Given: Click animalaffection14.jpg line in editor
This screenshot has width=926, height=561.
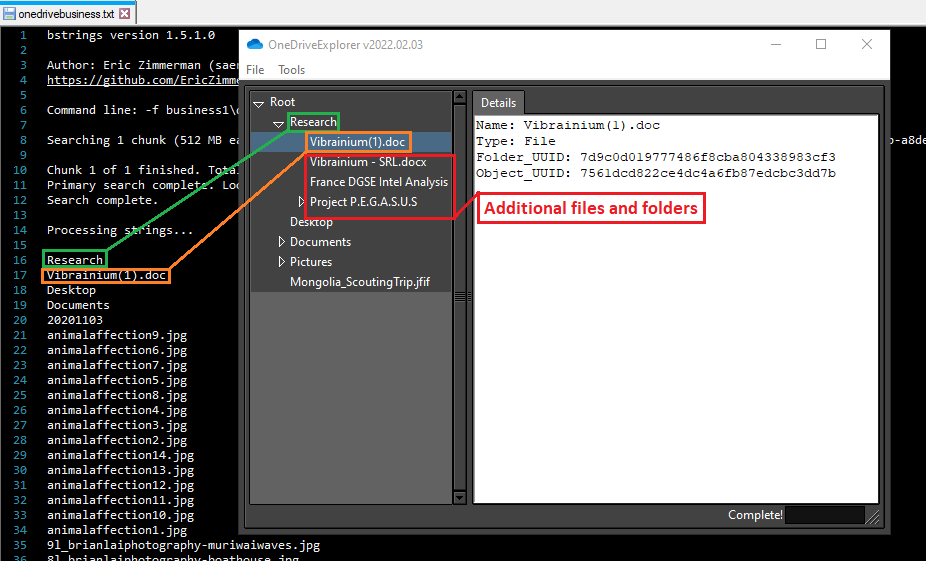Looking at the screenshot, I should (x=120, y=455).
